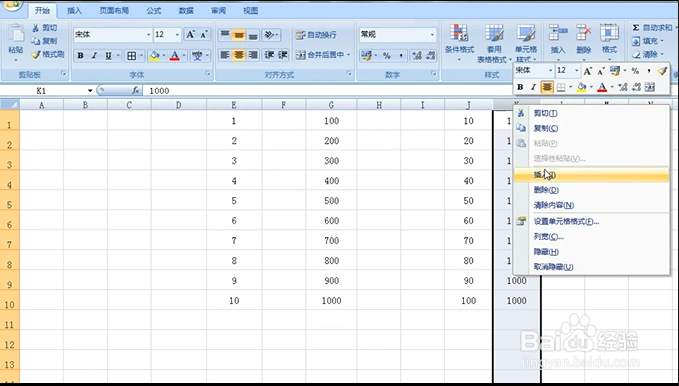This screenshot has height=386, width=679.
Task: Click ribbon percent style button
Action: (x=387, y=55)
